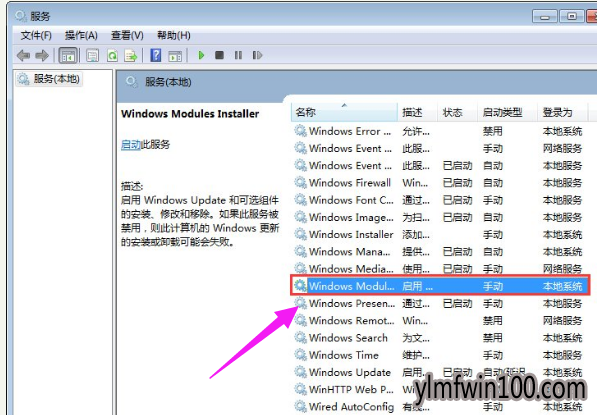The height and width of the screenshot is (415, 597).
Task: Sort by the 启动类型 column header
Action: 508,112
